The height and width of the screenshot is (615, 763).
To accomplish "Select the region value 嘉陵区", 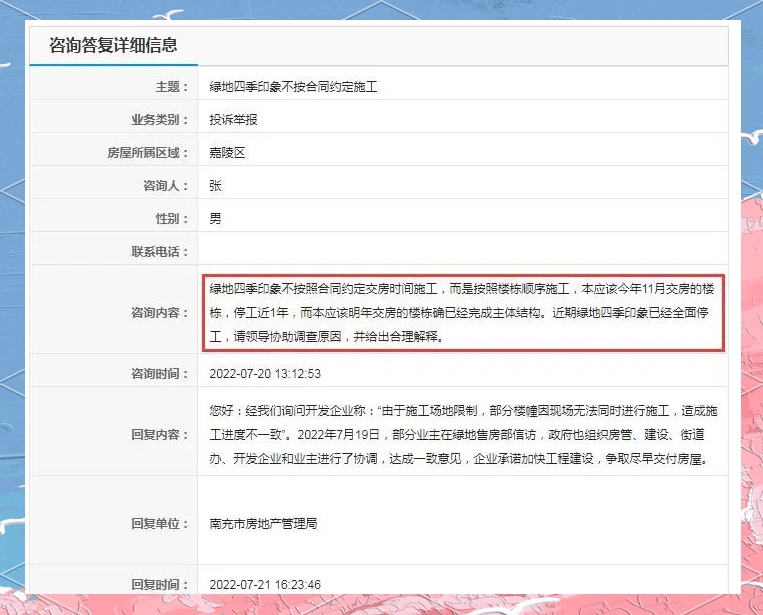I will (x=227, y=153).
